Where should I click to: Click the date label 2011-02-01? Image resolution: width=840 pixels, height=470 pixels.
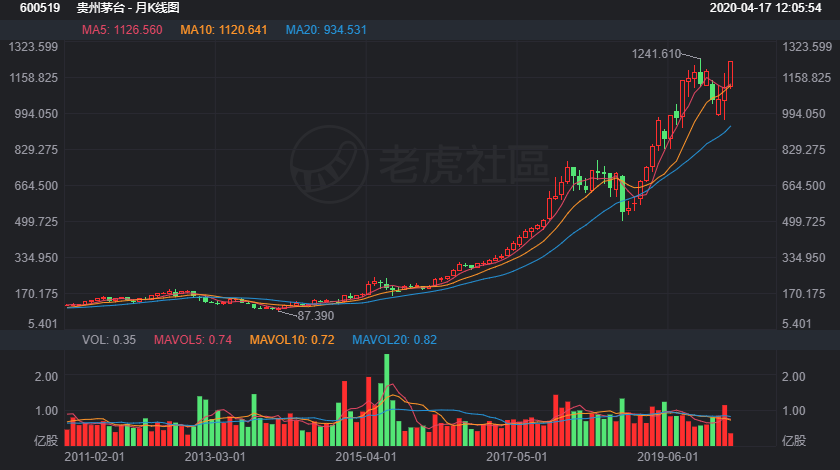point(94,457)
